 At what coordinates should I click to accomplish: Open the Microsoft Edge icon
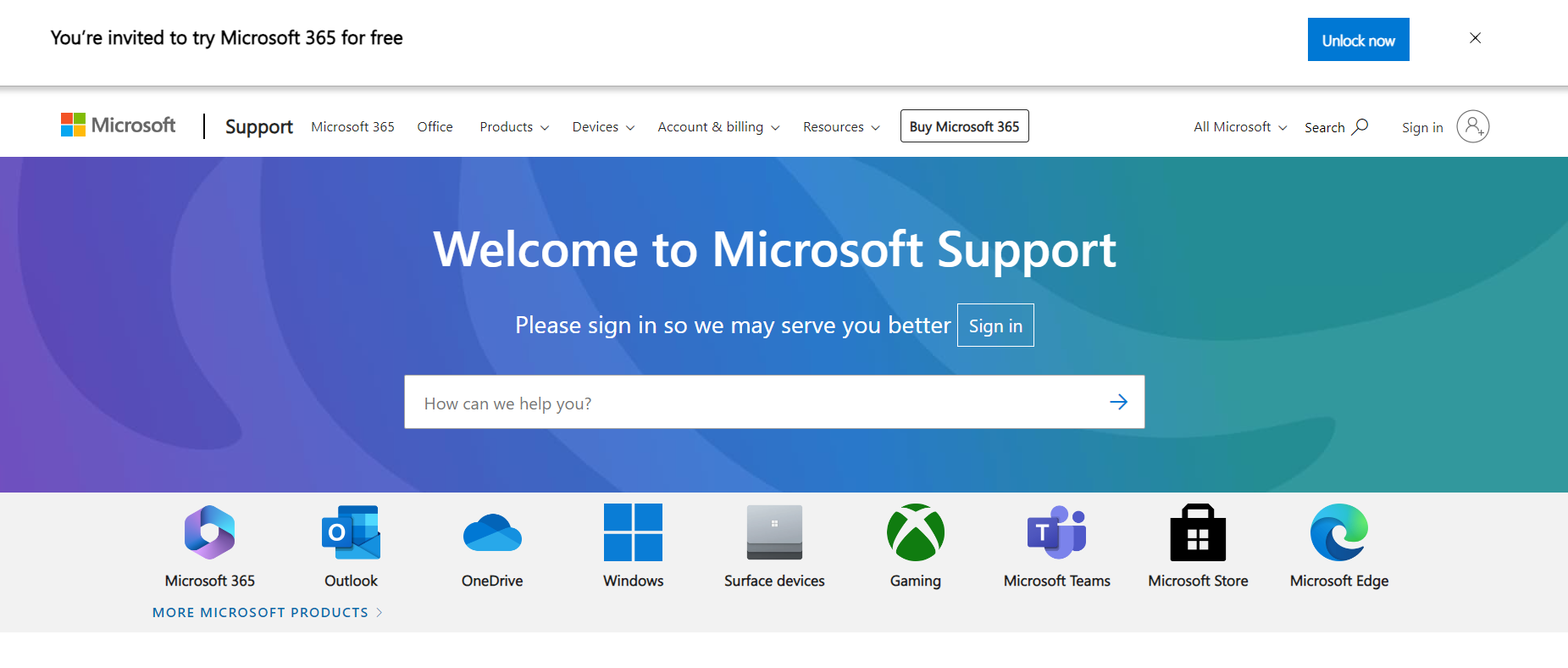tap(1339, 532)
